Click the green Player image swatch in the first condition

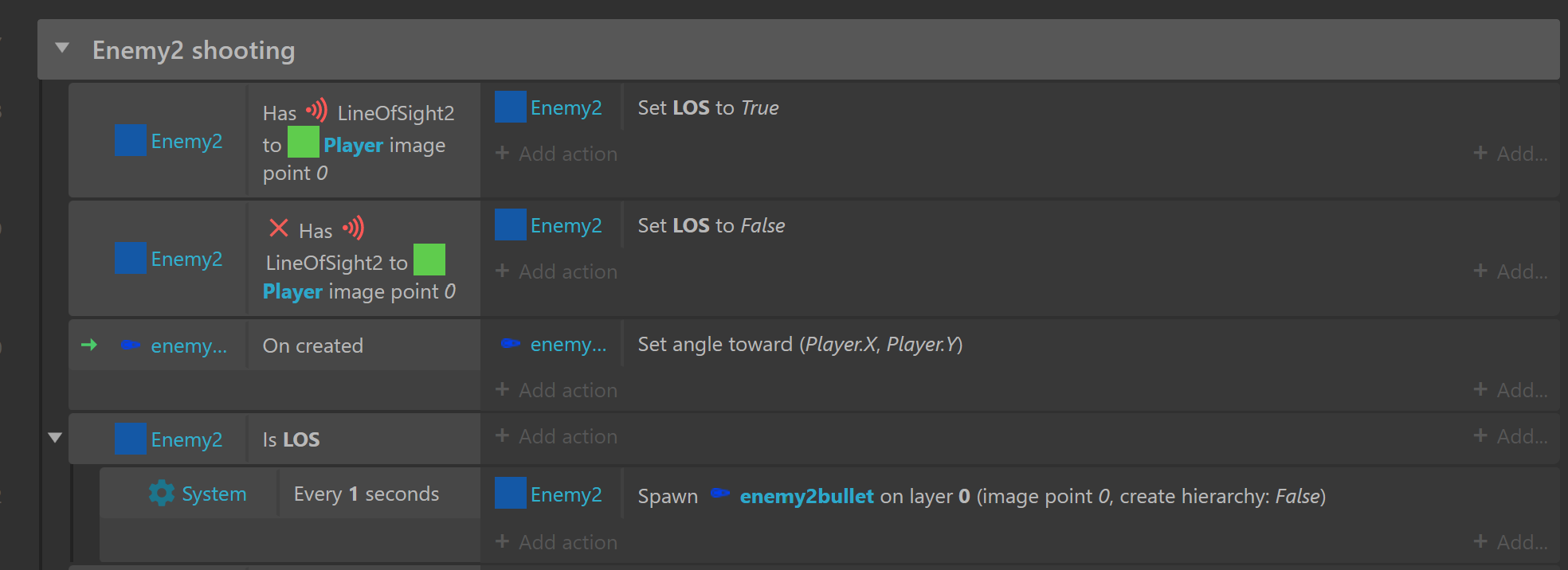point(304,141)
